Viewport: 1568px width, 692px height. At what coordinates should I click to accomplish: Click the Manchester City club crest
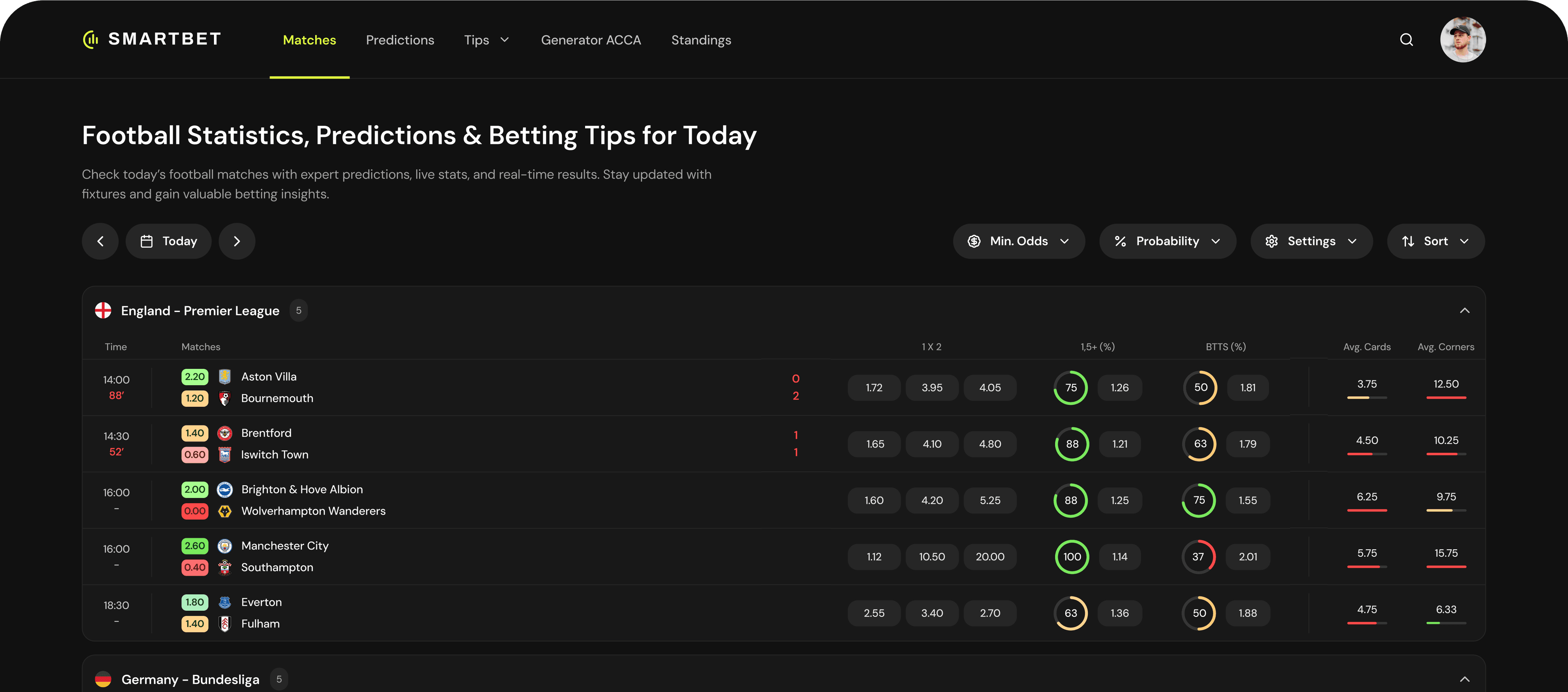225,546
